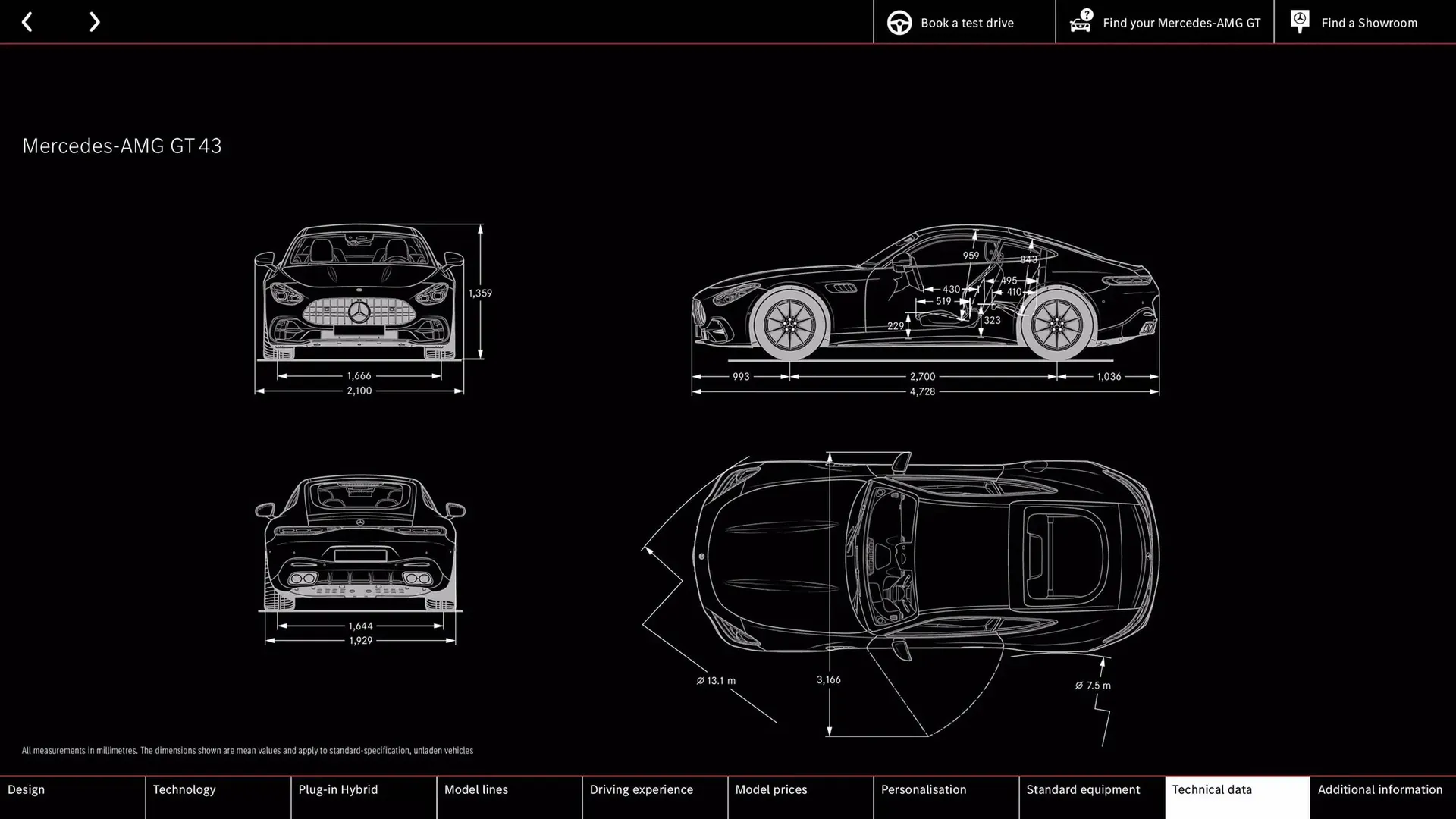
Task: Click the car question-mark finder icon
Action: click(x=1080, y=22)
